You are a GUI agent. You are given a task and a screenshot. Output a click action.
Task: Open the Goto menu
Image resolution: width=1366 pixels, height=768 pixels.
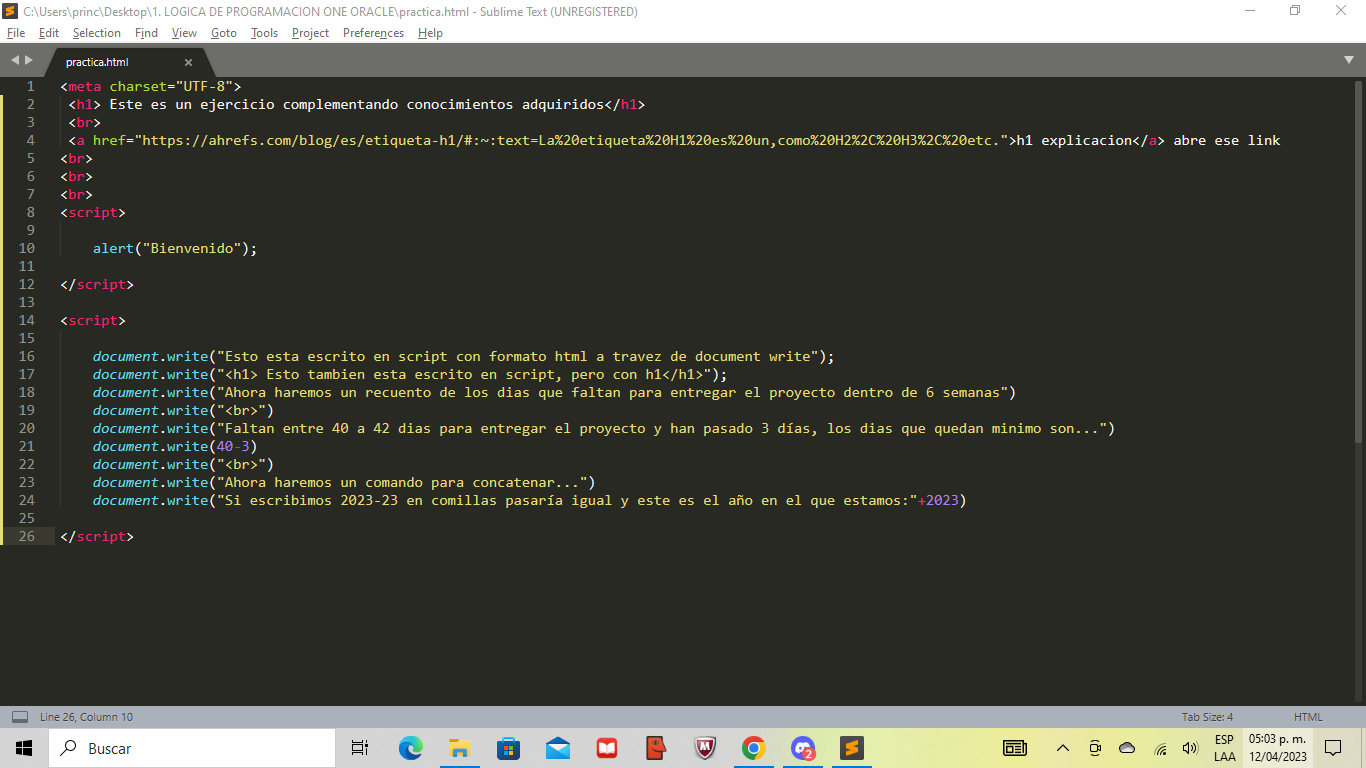coord(224,33)
